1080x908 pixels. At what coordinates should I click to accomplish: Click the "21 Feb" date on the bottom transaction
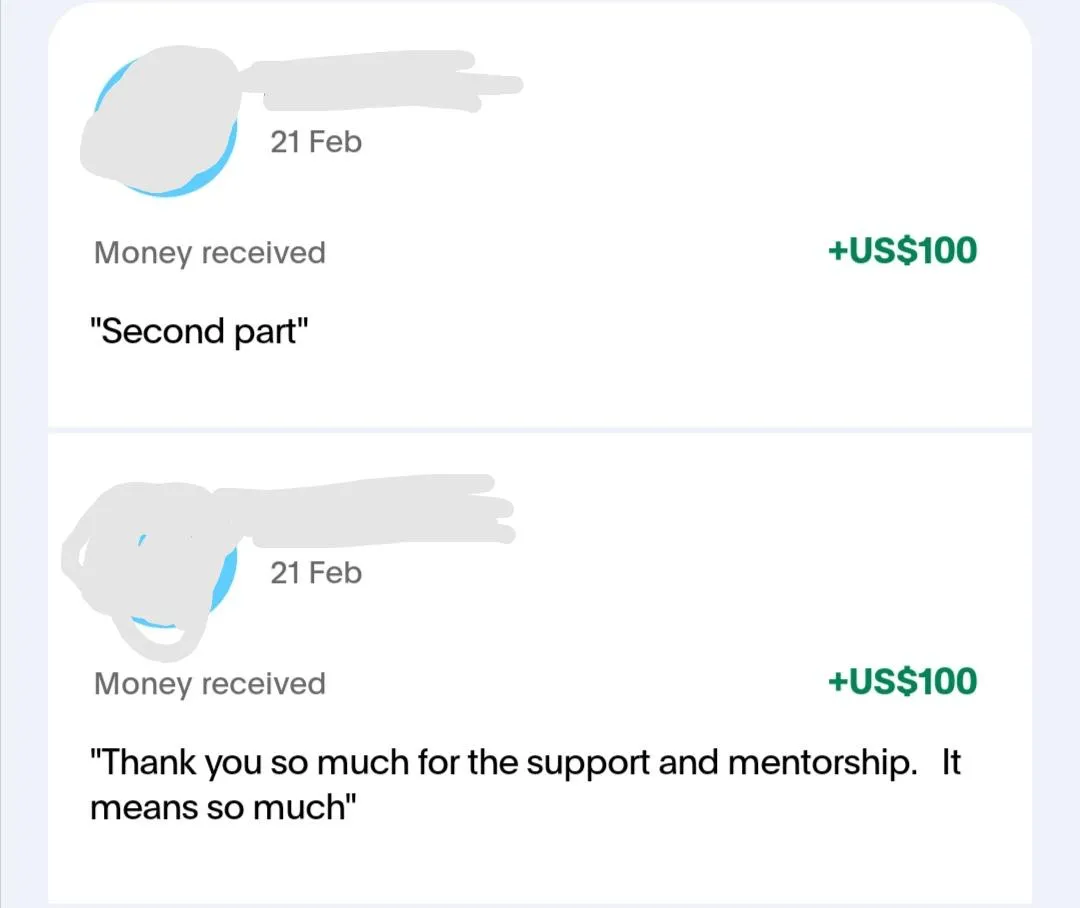coord(315,573)
